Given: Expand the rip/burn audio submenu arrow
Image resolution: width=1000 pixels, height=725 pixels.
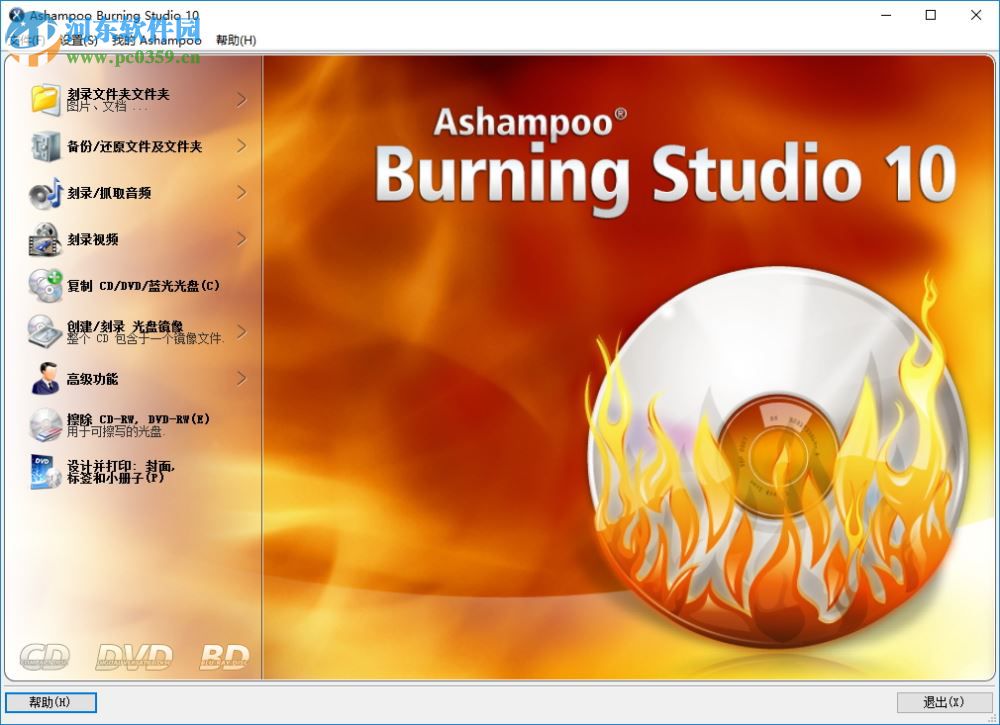Looking at the screenshot, I should coord(241,192).
